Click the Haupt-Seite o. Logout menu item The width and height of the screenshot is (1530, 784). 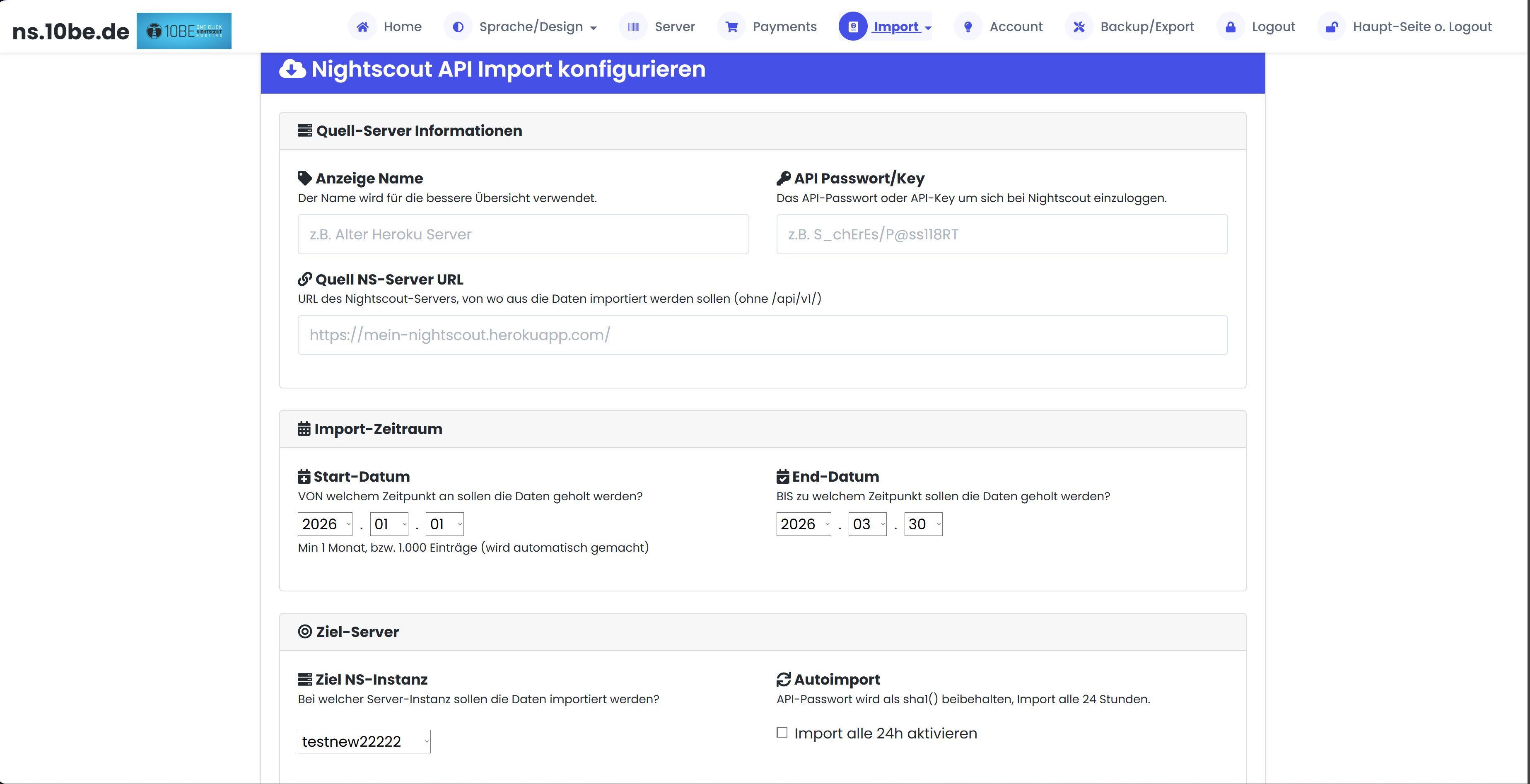click(1422, 26)
